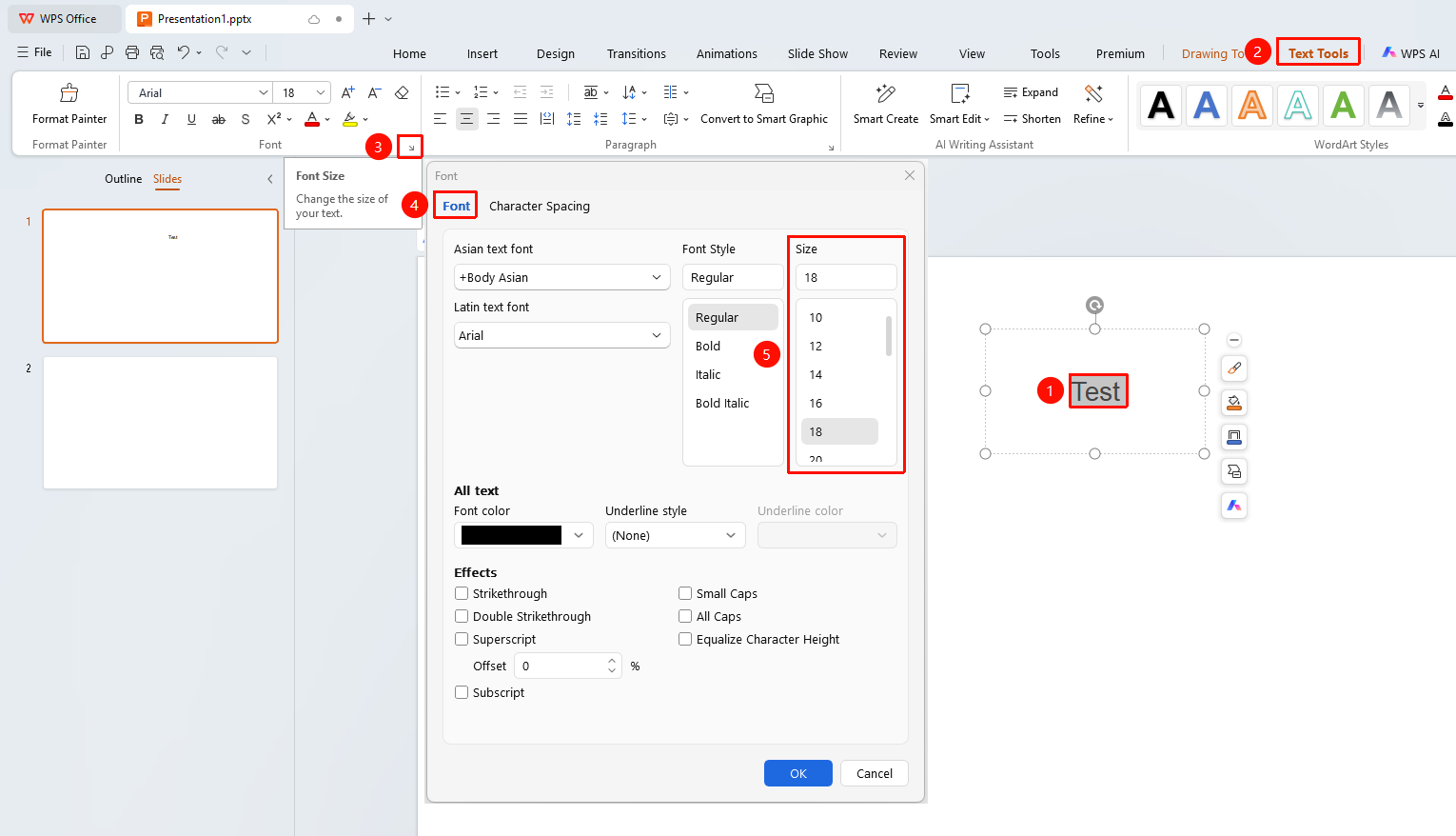Clear formatting with the eraser icon

[x=402, y=92]
